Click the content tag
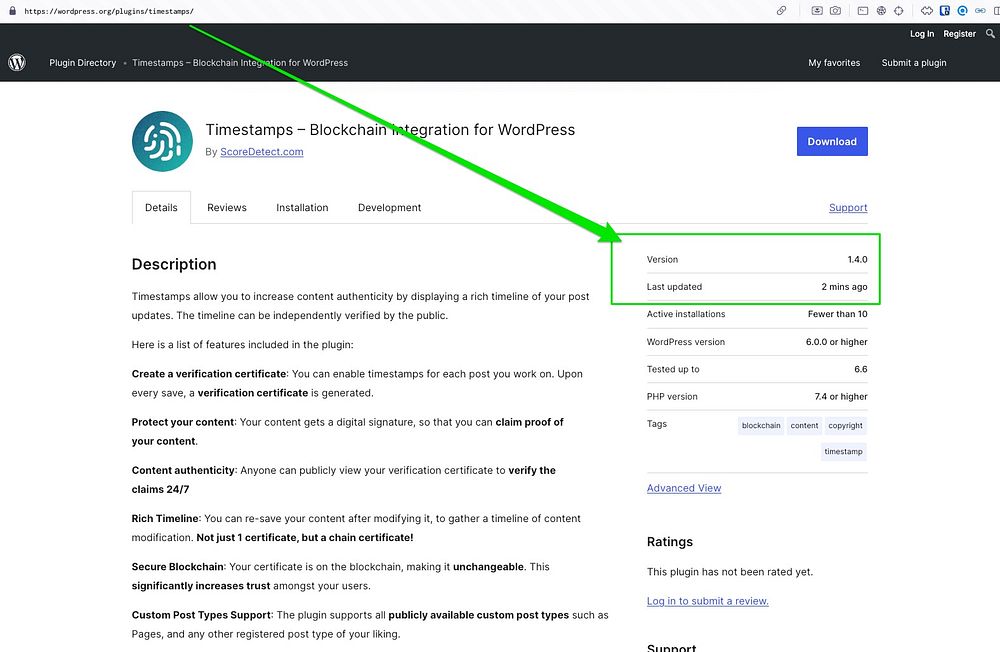This screenshot has width=1000, height=652. (804, 426)
